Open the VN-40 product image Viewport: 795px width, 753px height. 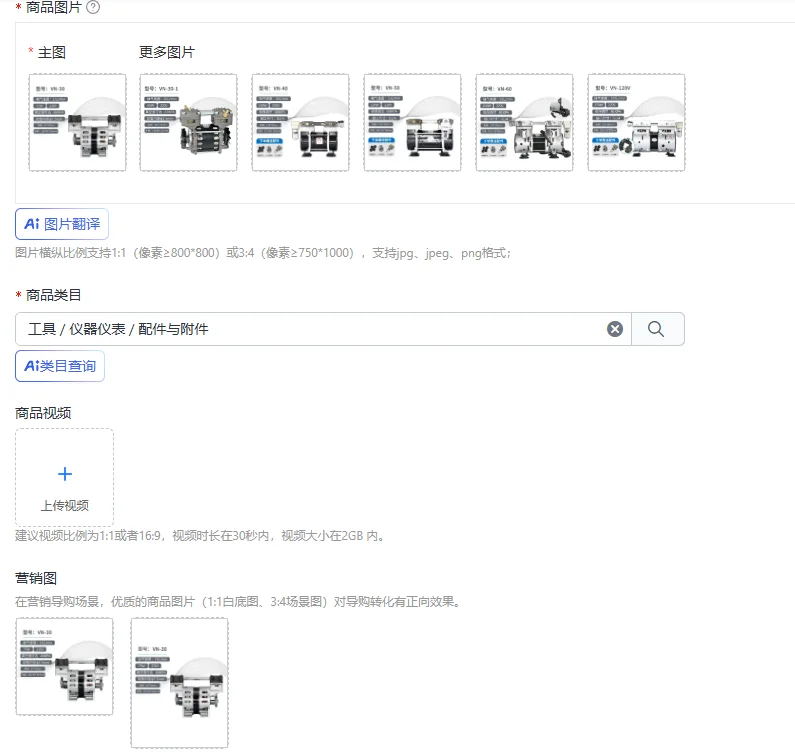[301, 122]
